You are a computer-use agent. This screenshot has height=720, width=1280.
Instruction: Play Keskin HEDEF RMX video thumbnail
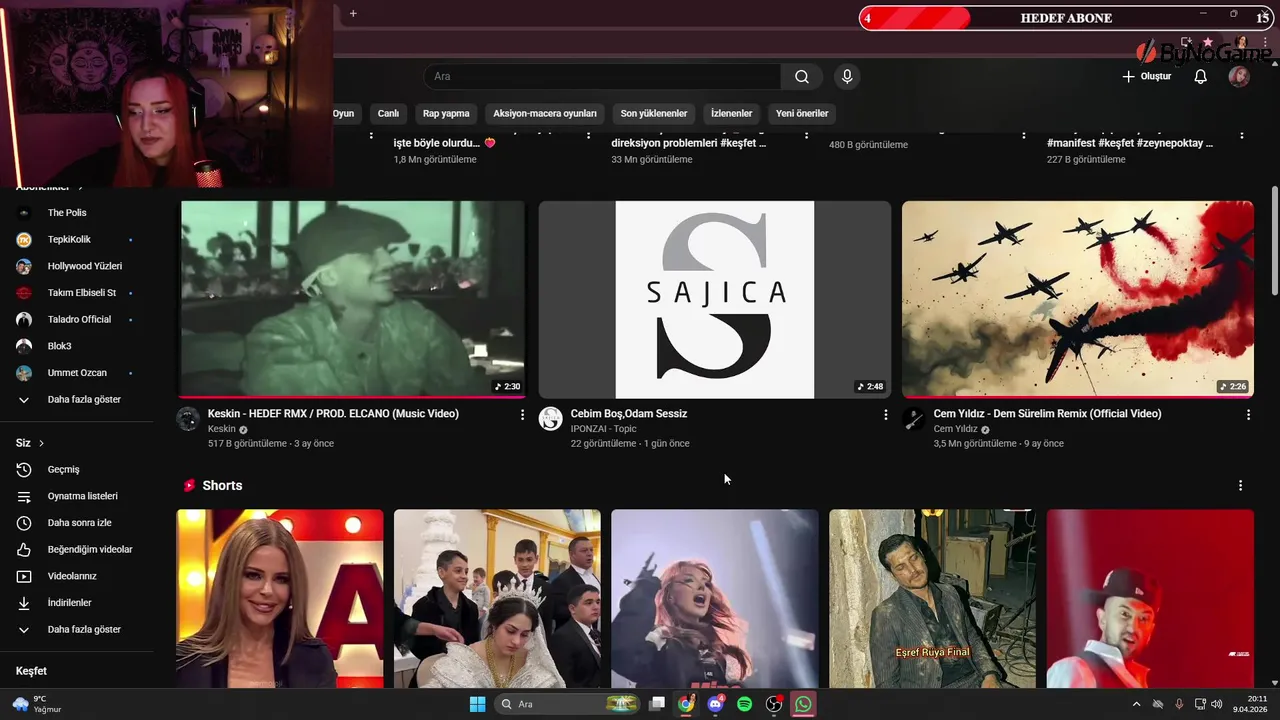click(x=352, y=299)
